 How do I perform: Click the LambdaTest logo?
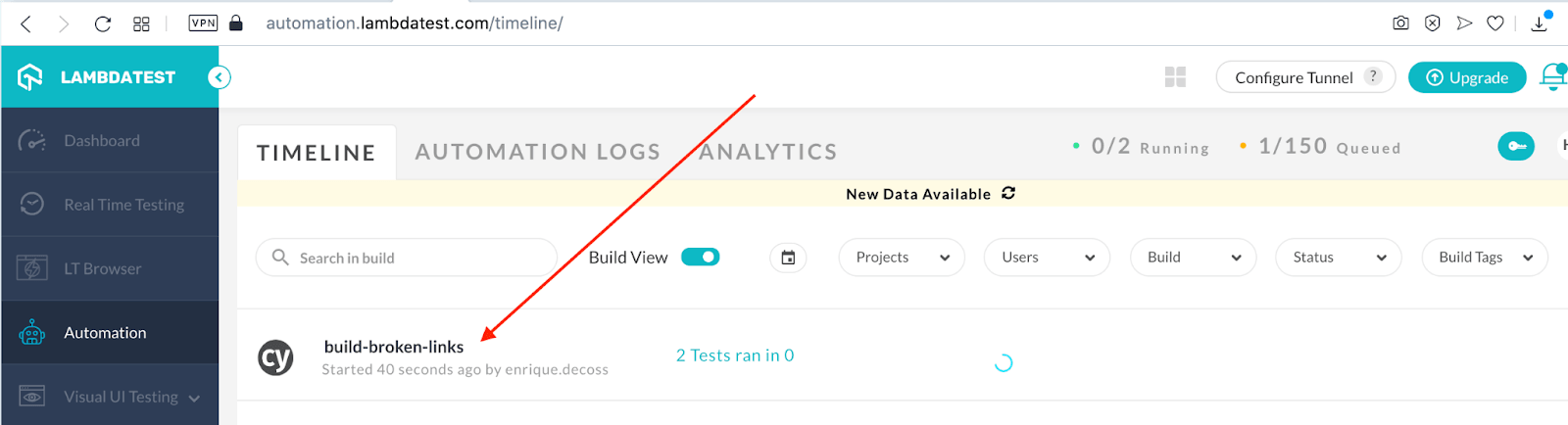pos(97,77)
